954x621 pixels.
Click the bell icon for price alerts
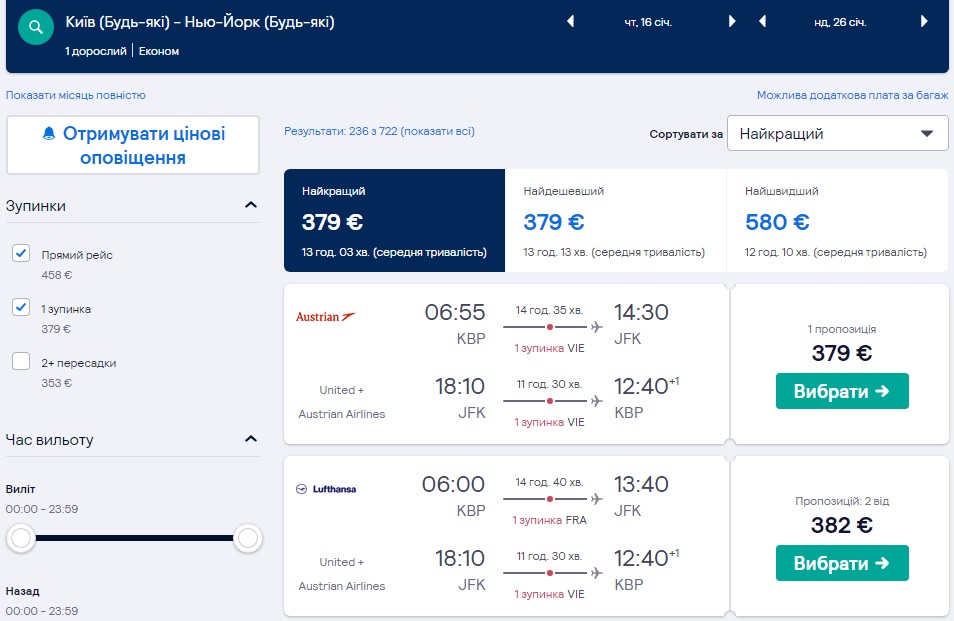[x=49, y=134]
